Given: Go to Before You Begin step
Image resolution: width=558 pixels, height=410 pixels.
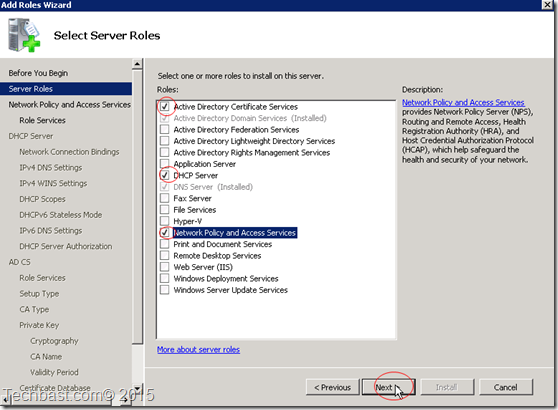Looking at the screenshot, I should coord(38,73).
